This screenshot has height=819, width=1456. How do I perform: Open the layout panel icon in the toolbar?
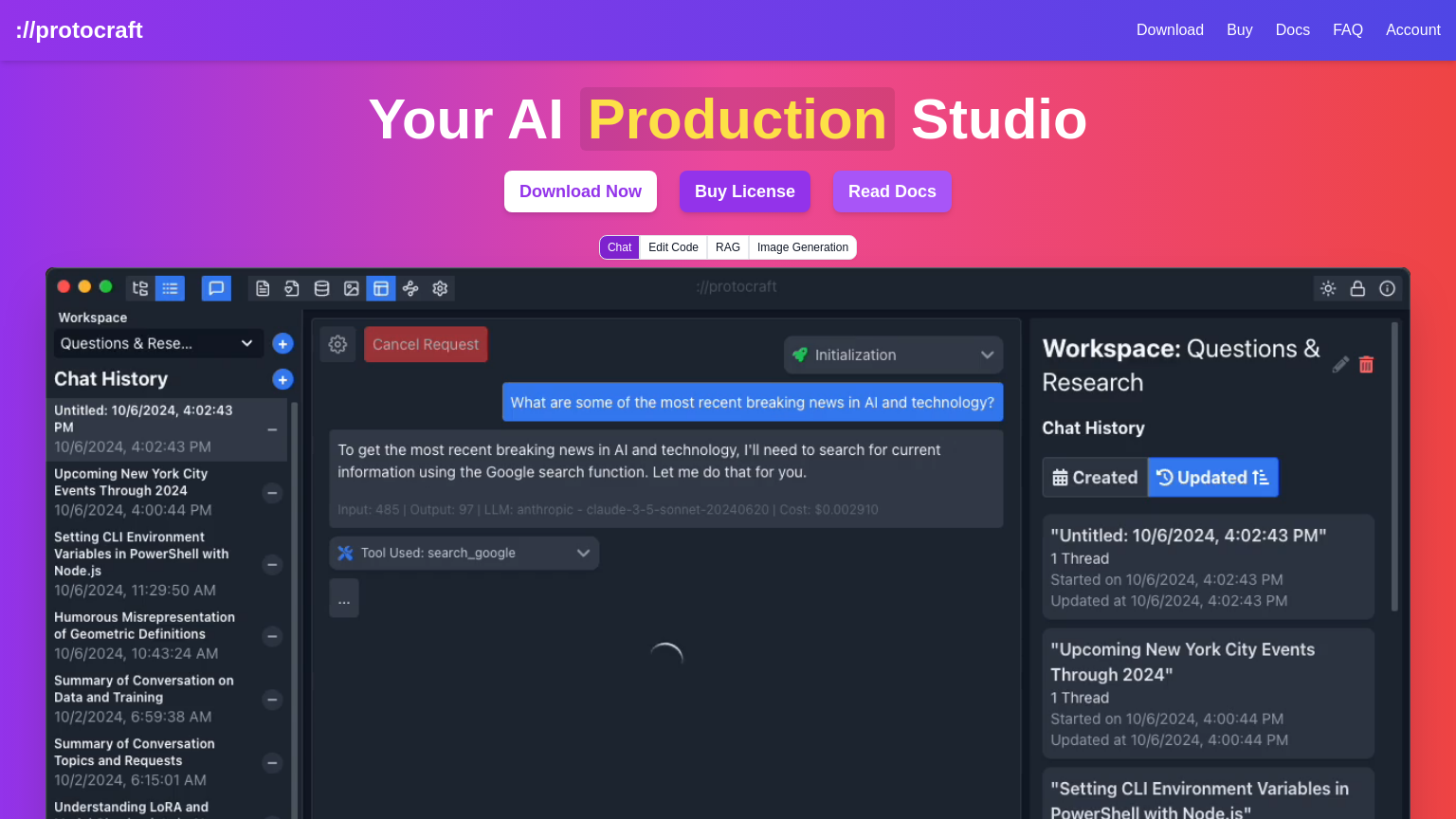(x=381, y=288)
